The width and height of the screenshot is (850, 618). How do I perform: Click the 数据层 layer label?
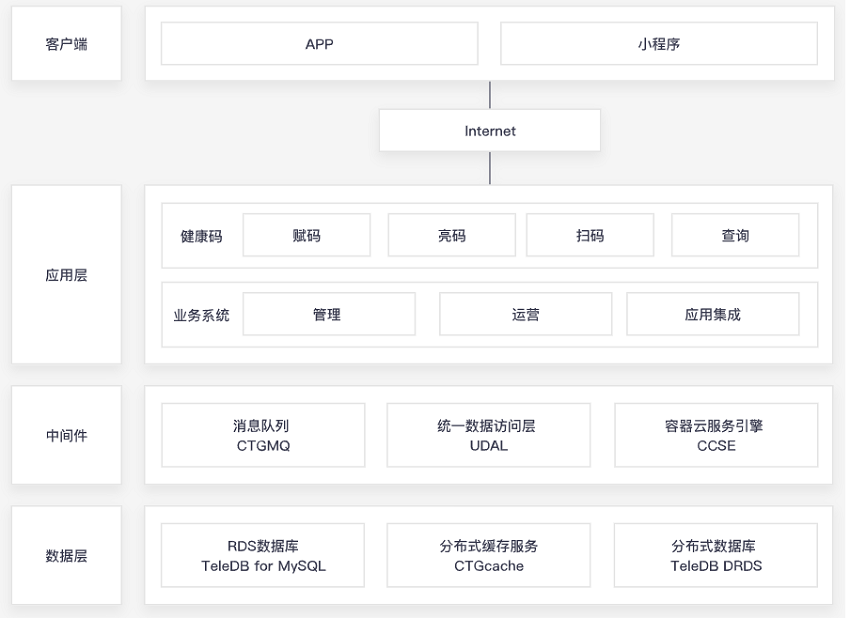pyautogui.click(x=66, y=555)
